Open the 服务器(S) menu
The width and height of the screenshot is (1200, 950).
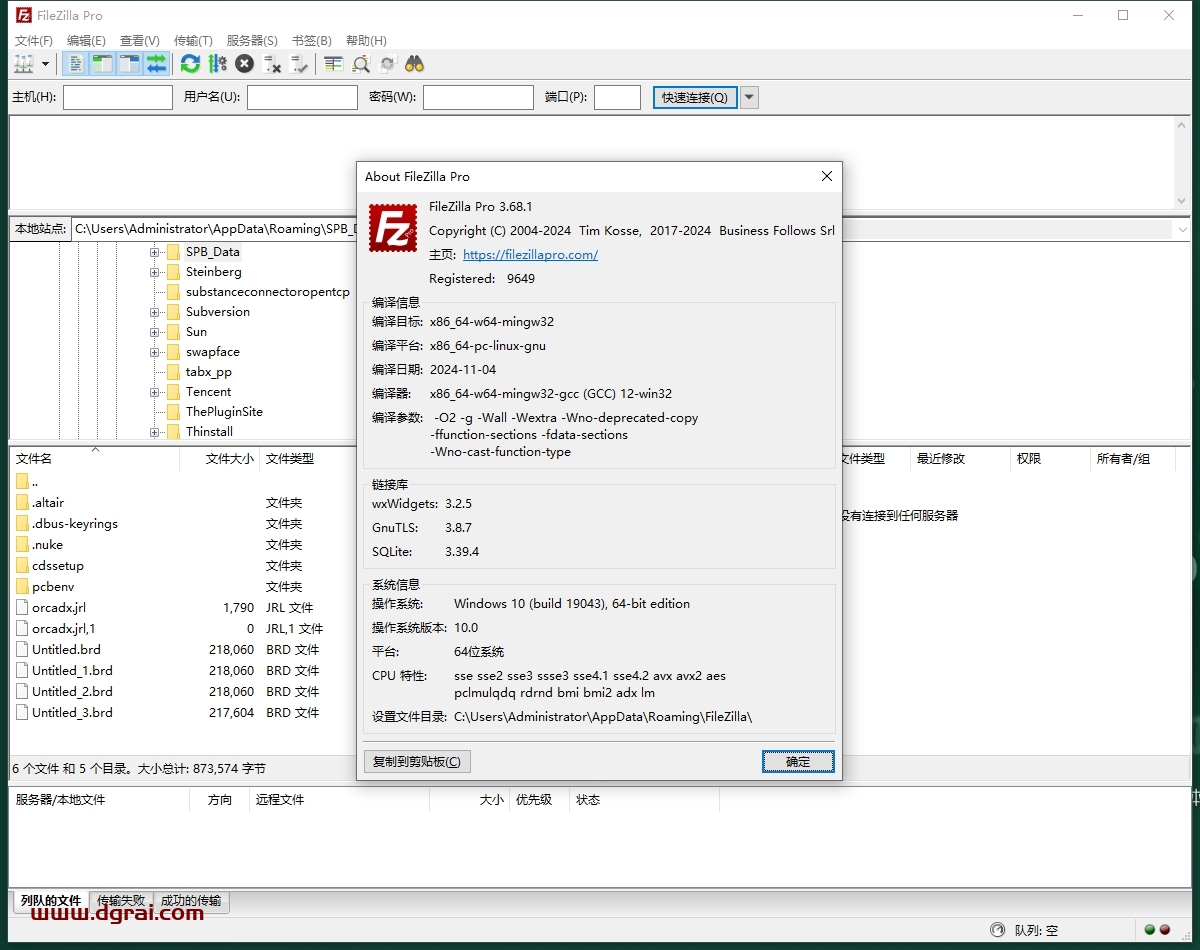click(252, 40)
